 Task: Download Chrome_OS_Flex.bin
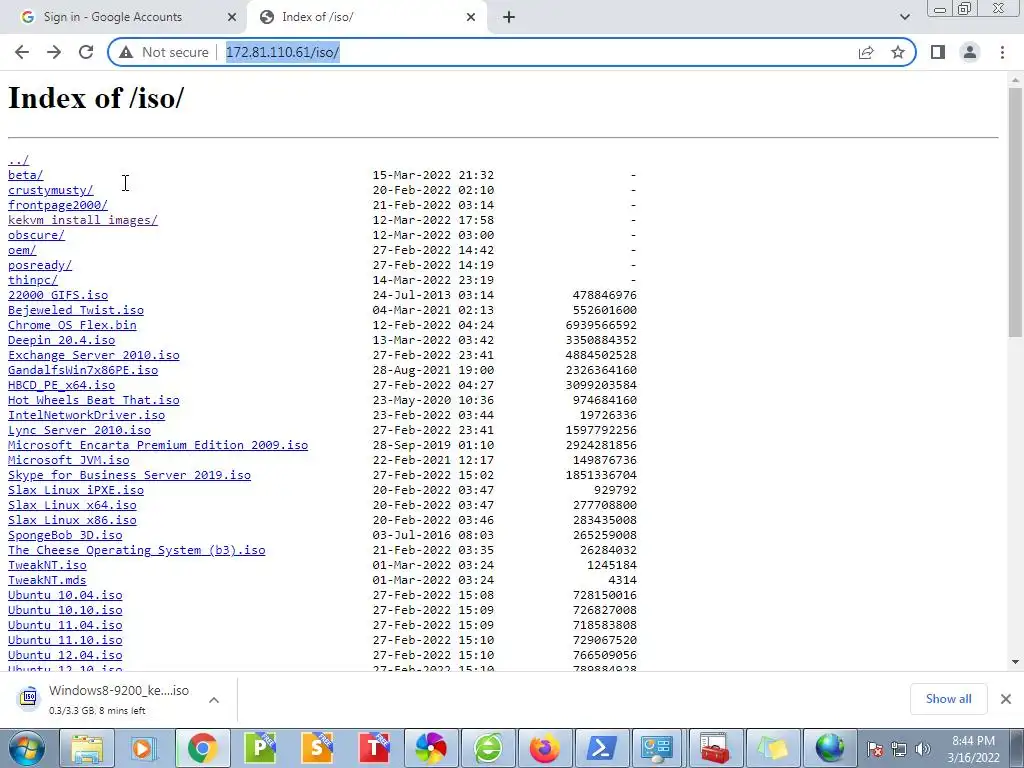(x=72, y=325)
